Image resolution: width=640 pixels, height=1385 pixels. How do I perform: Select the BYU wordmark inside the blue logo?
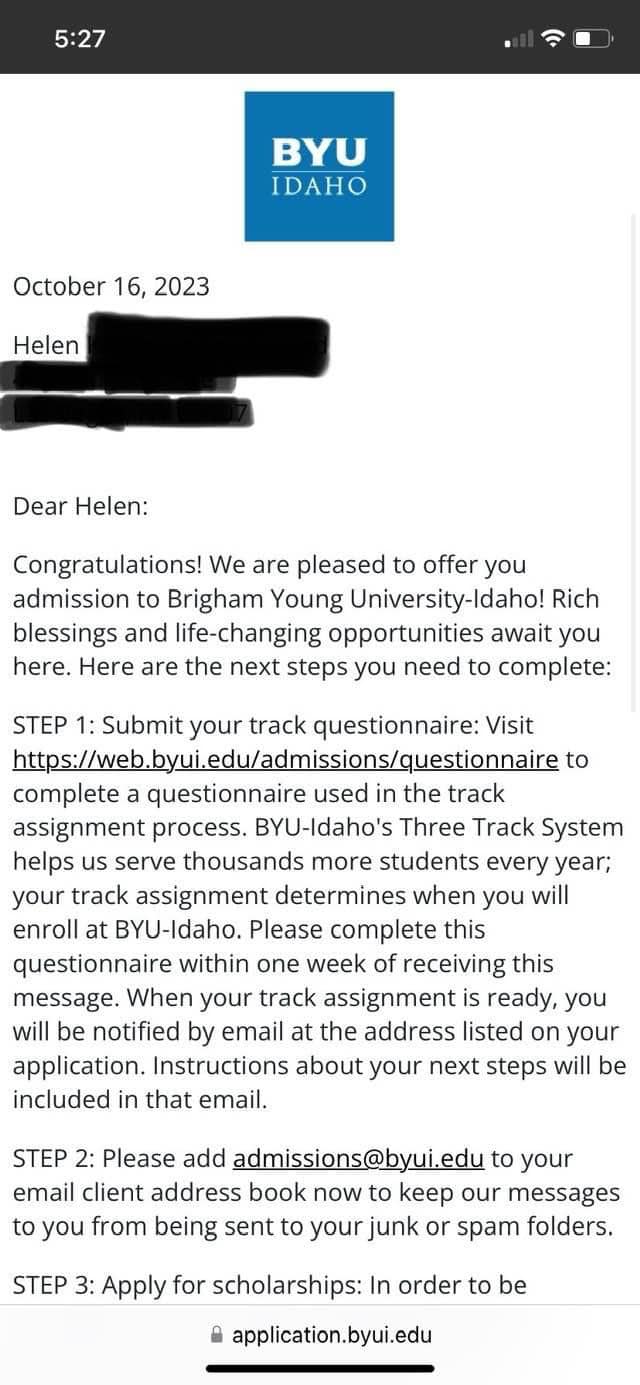[x=318, y=153]
